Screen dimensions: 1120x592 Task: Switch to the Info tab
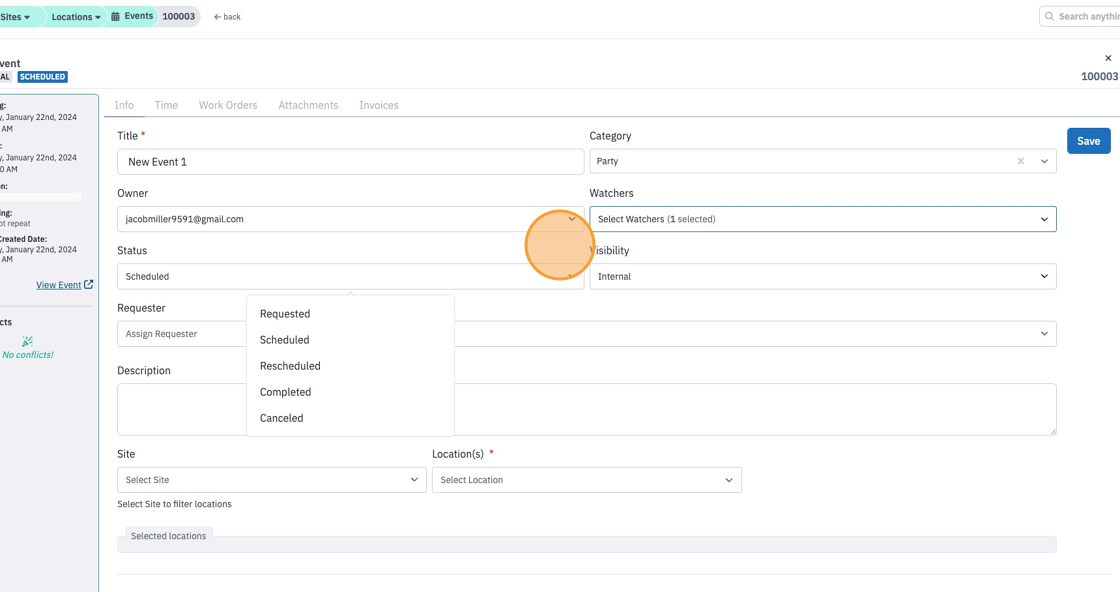(x=124, y=105)
